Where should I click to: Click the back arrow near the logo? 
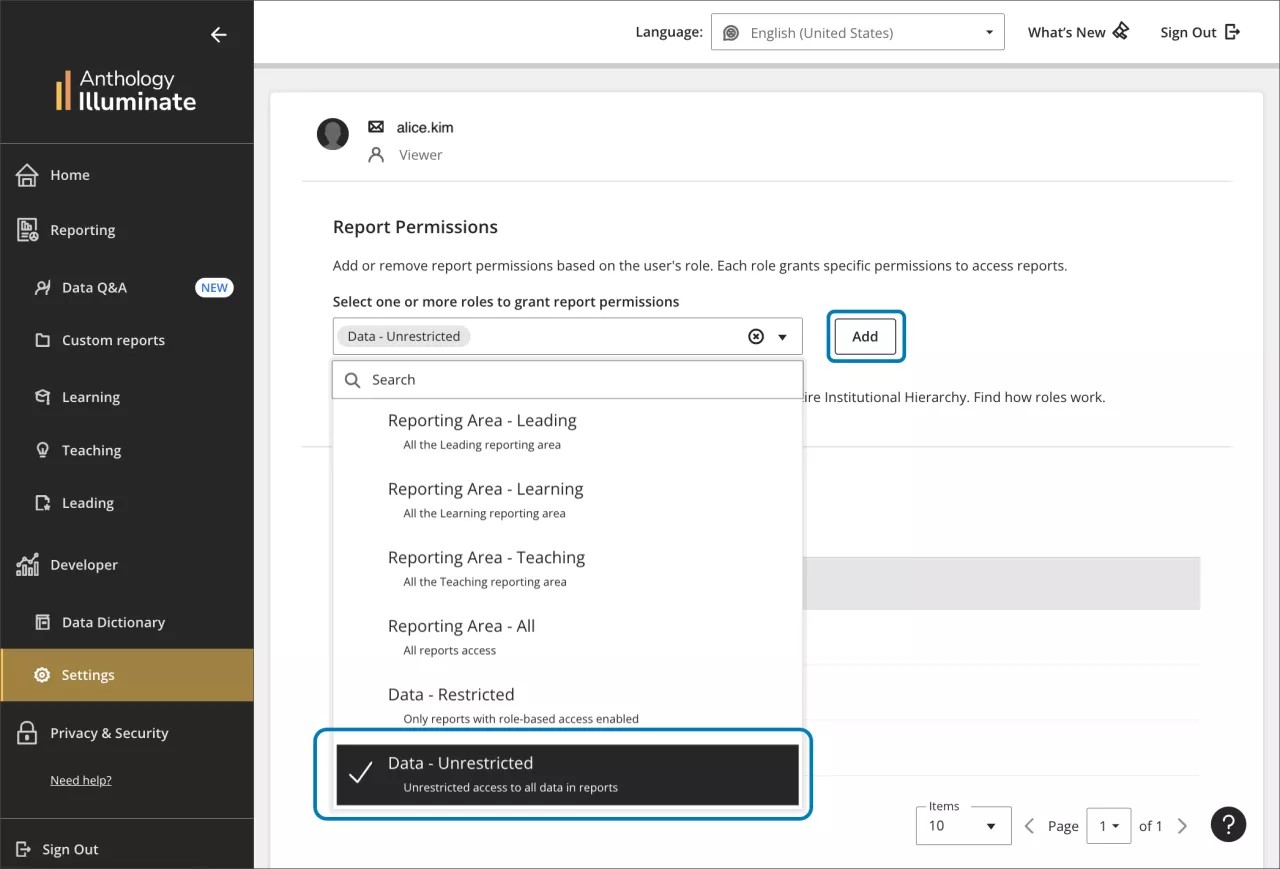click(218, 34)
